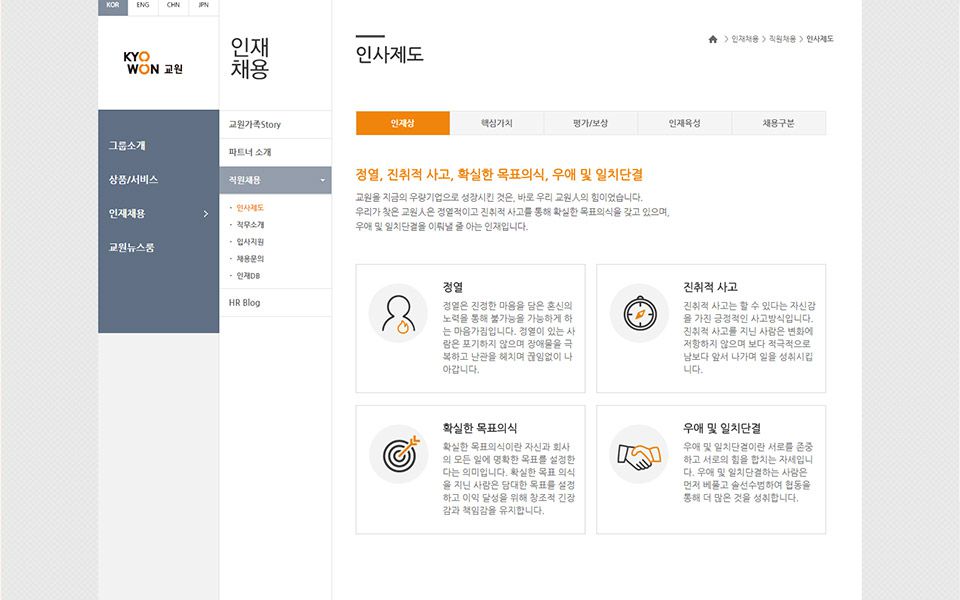
Task: Open the 교원뉴스룸 menu item
Action: (131, 248)
